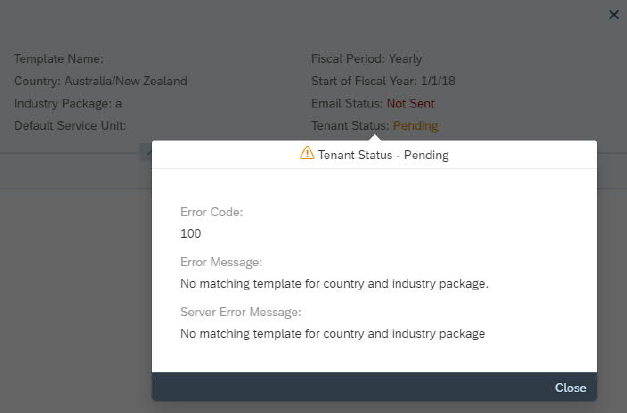Screen dimensions: 627x413
Task: Click the Default Service Unit label
Action: click(70, 126)
